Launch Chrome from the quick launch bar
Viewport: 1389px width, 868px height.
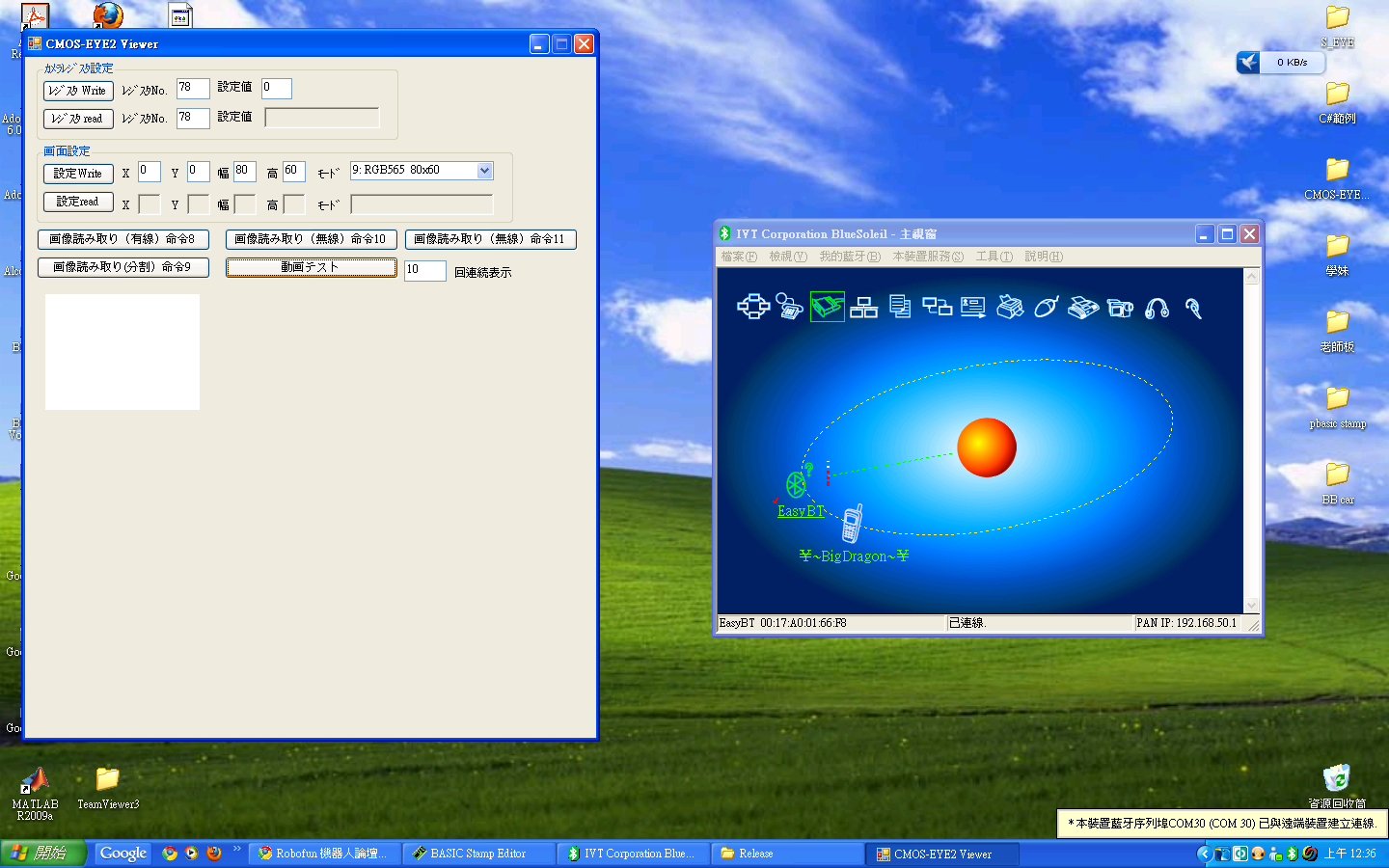tap(170, 854)
